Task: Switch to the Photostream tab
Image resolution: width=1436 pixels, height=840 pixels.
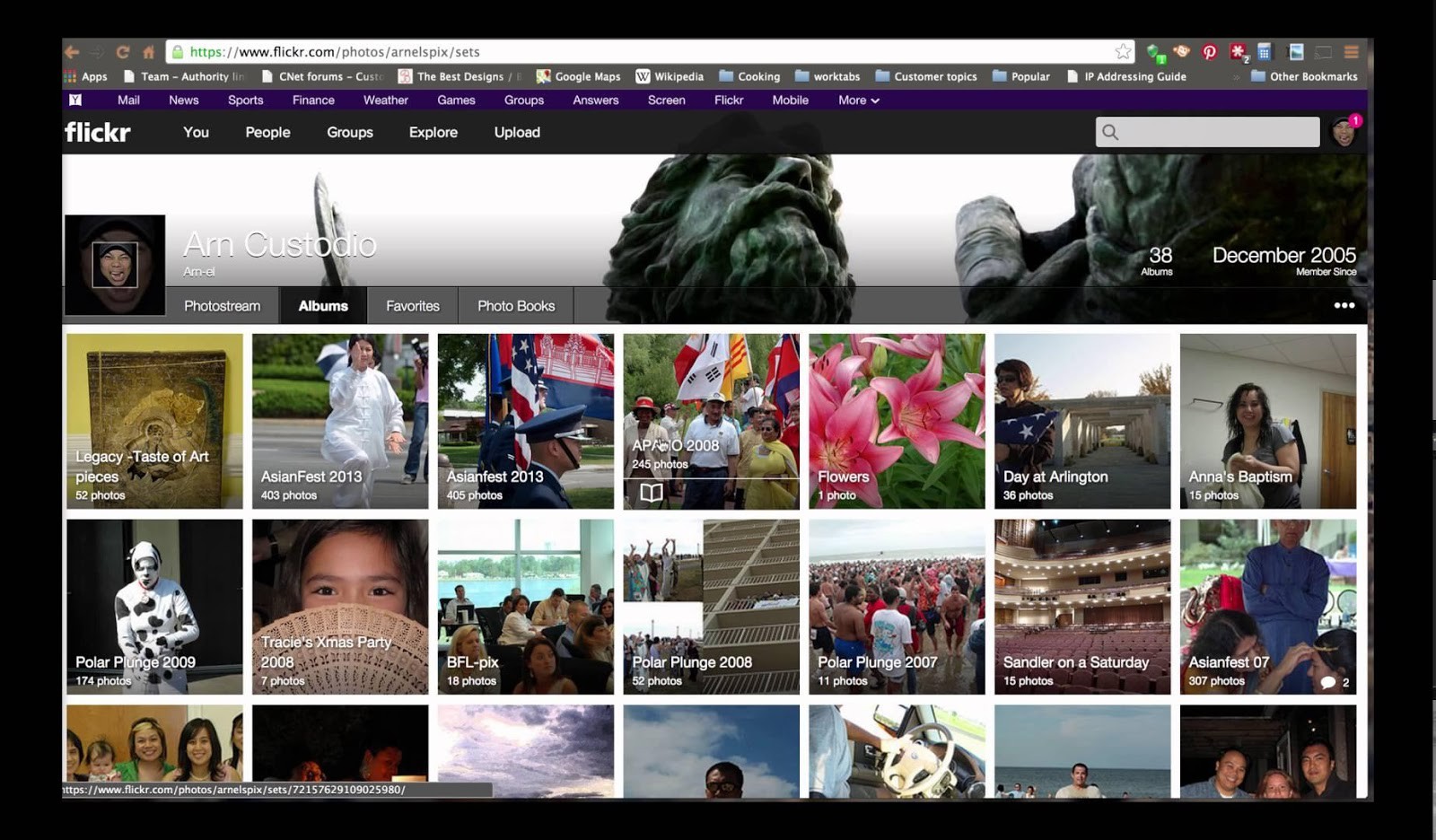Action: point(222,306)
